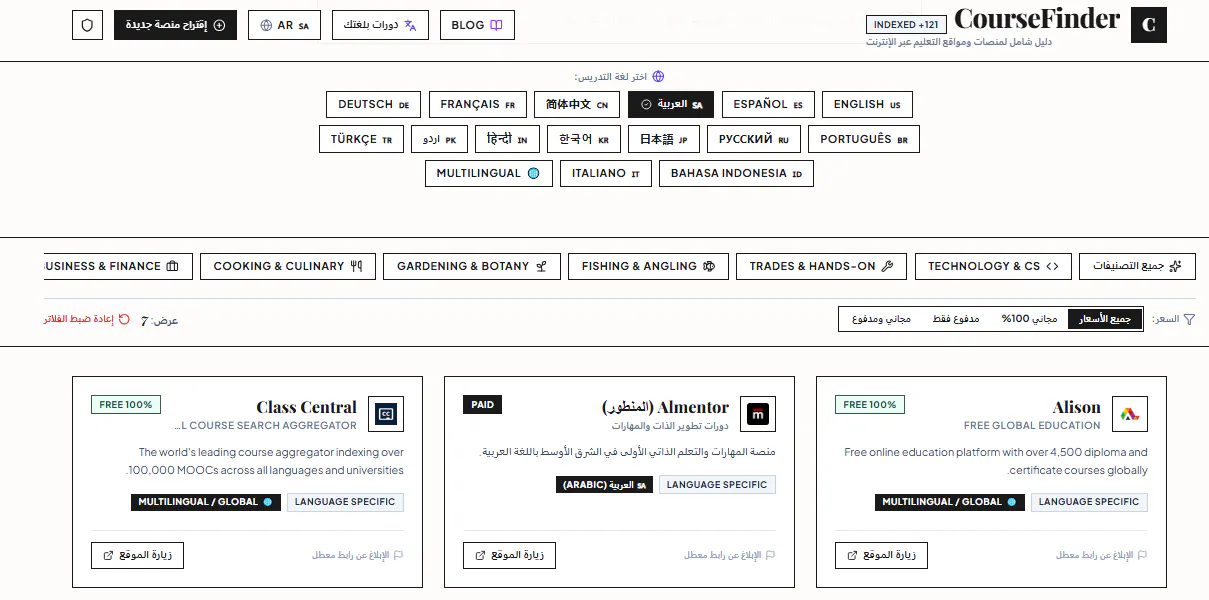Click the shield icon button
Image resolution: width=1209 pixels, height=600 pixels.
(x=87, y=25)
